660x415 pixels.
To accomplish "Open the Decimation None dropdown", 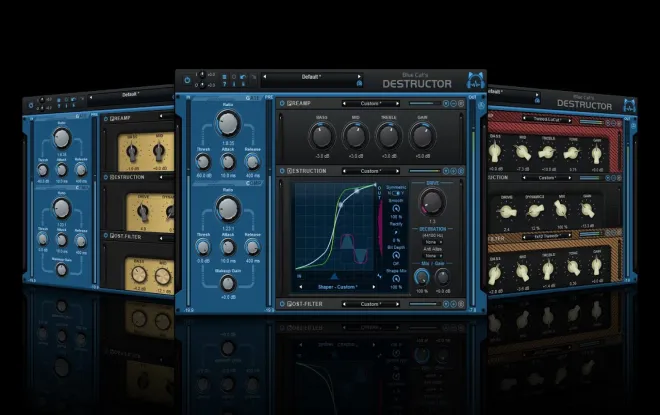I will click(x=433, y=242).
